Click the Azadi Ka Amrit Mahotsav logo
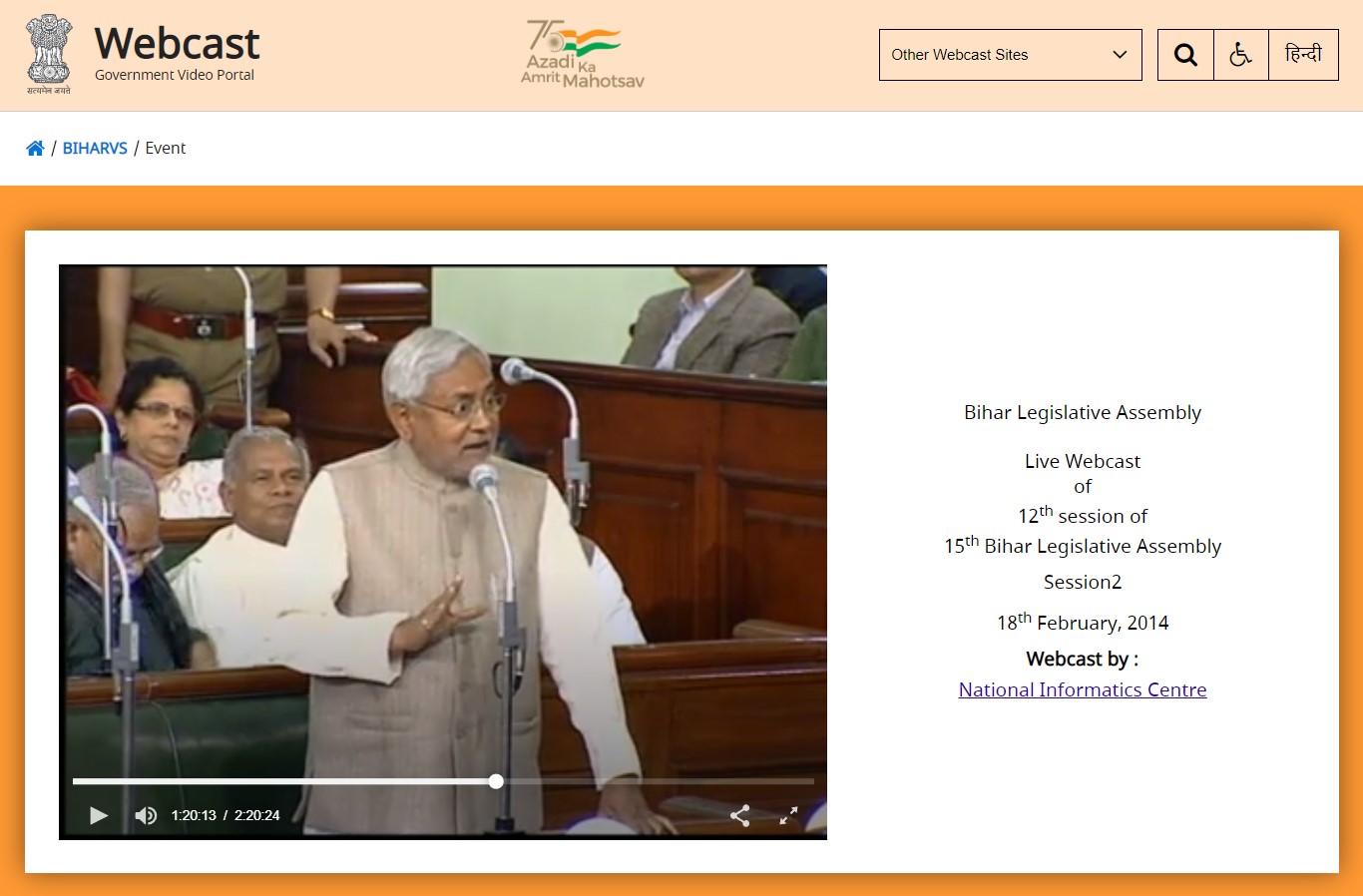The width and height of the screenshot is (1363, 896). coord(583,54)
